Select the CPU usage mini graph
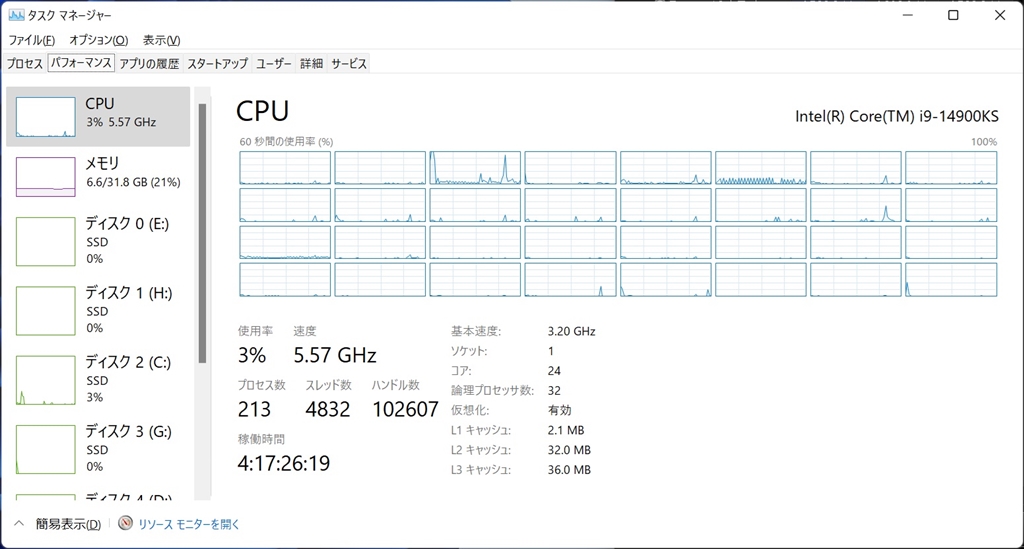 [x=46, y=117]
